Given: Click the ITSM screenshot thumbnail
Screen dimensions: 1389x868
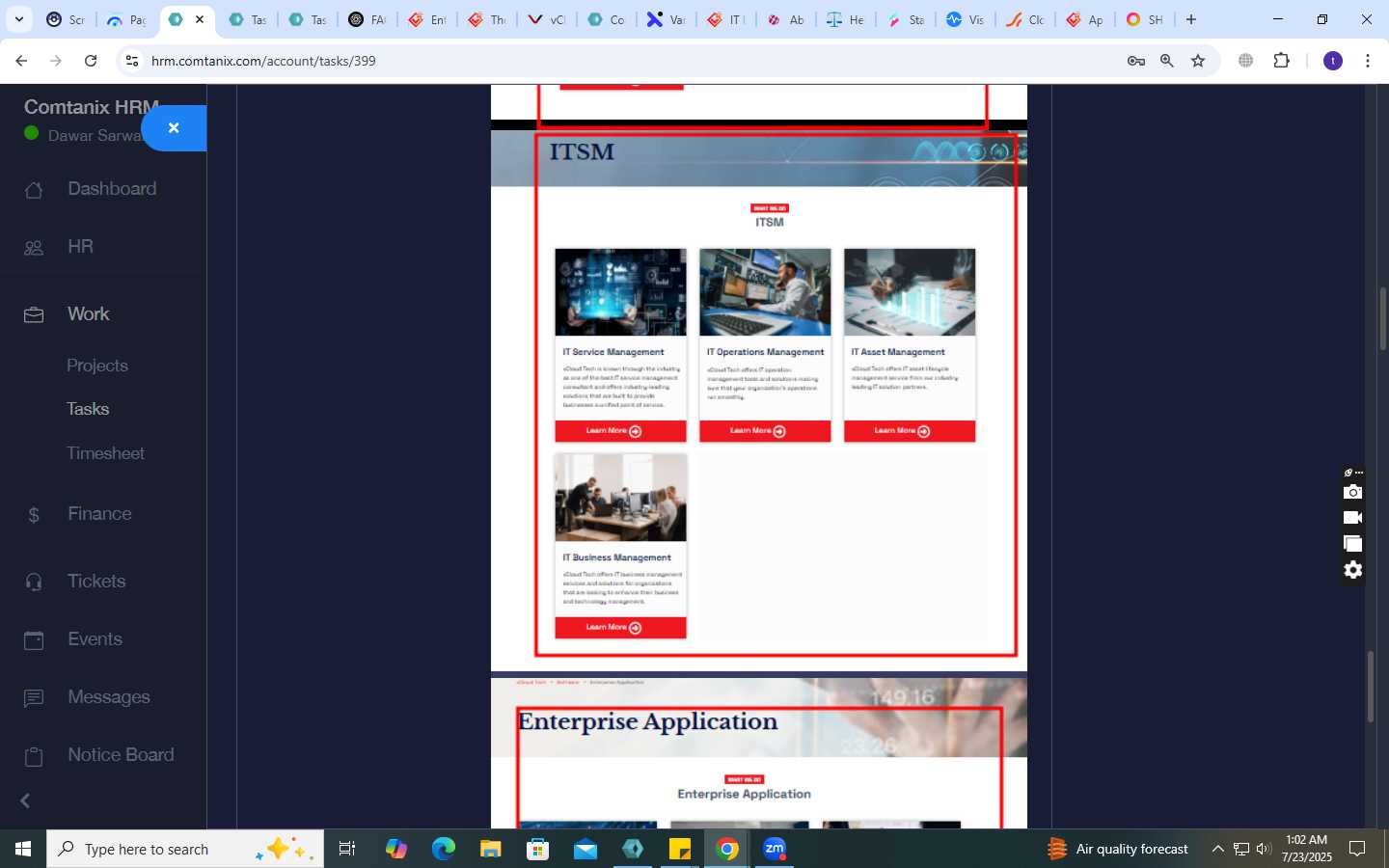Looking at the screenshot, I should point(759,400).
